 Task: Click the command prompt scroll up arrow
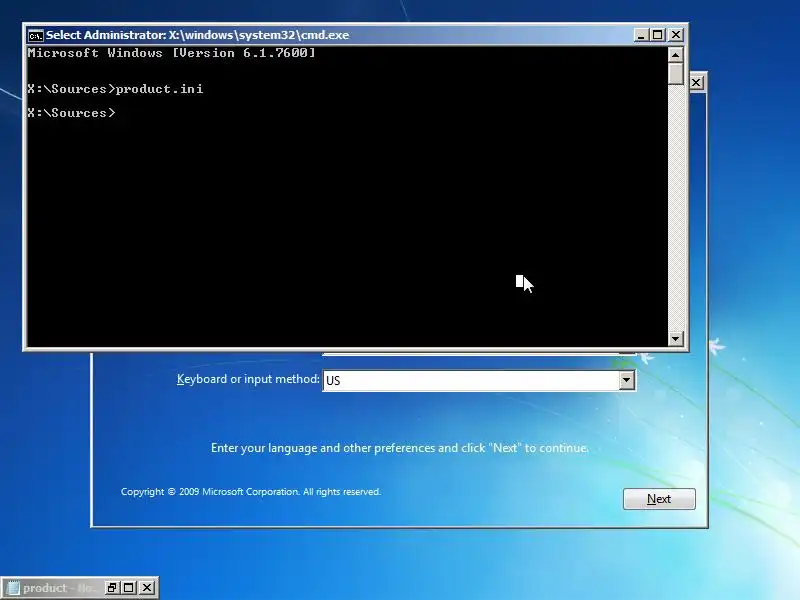click(676, 54)
